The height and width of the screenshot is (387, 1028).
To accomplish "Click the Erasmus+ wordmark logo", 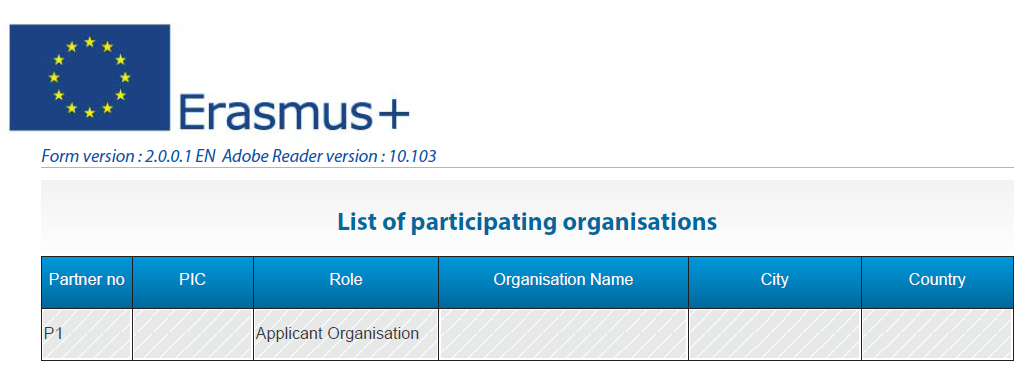I will click(x=294, y=112).
